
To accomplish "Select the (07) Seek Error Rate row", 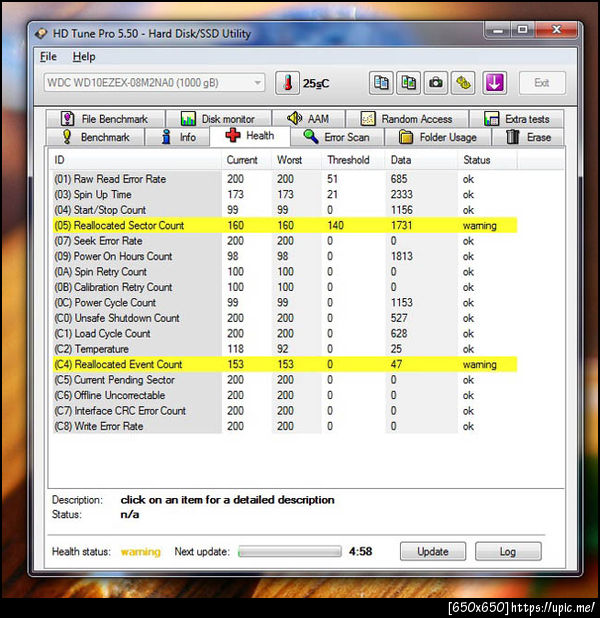I will tap(285, 241).
